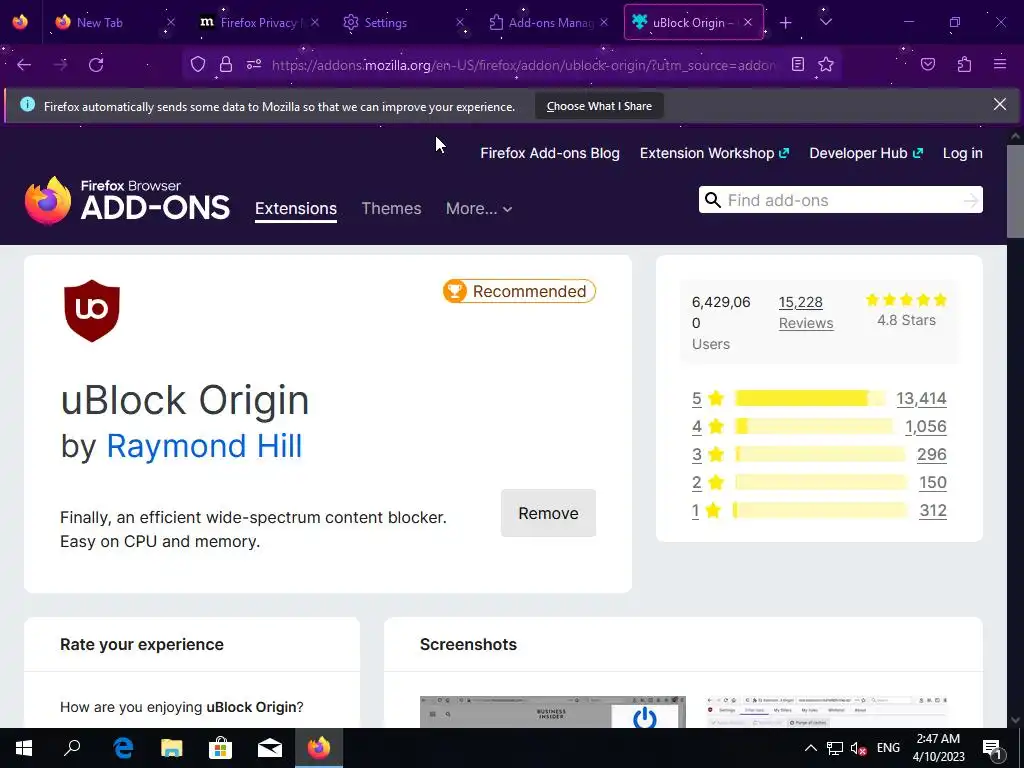Go back using the browser back arrow
This screenshot has width=1024, height=768.
point(24,65)
